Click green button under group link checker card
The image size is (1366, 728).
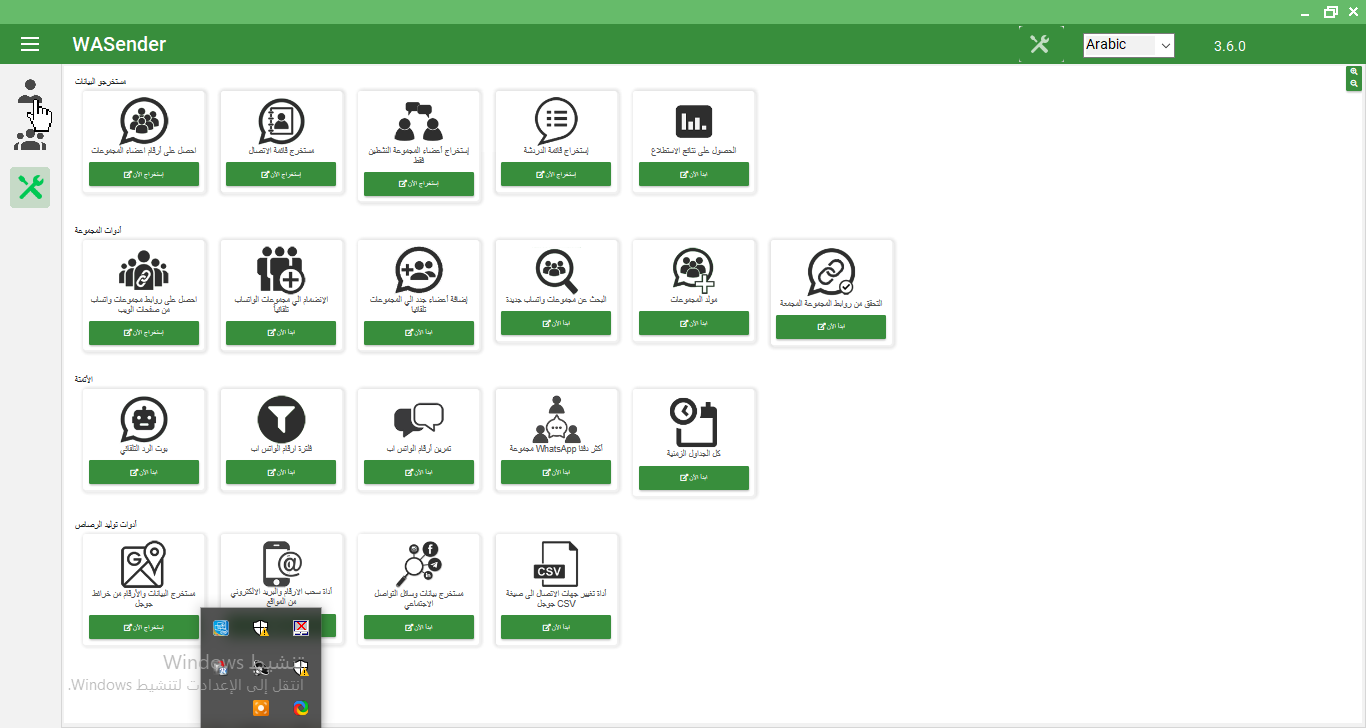click(x=831, y=327)
